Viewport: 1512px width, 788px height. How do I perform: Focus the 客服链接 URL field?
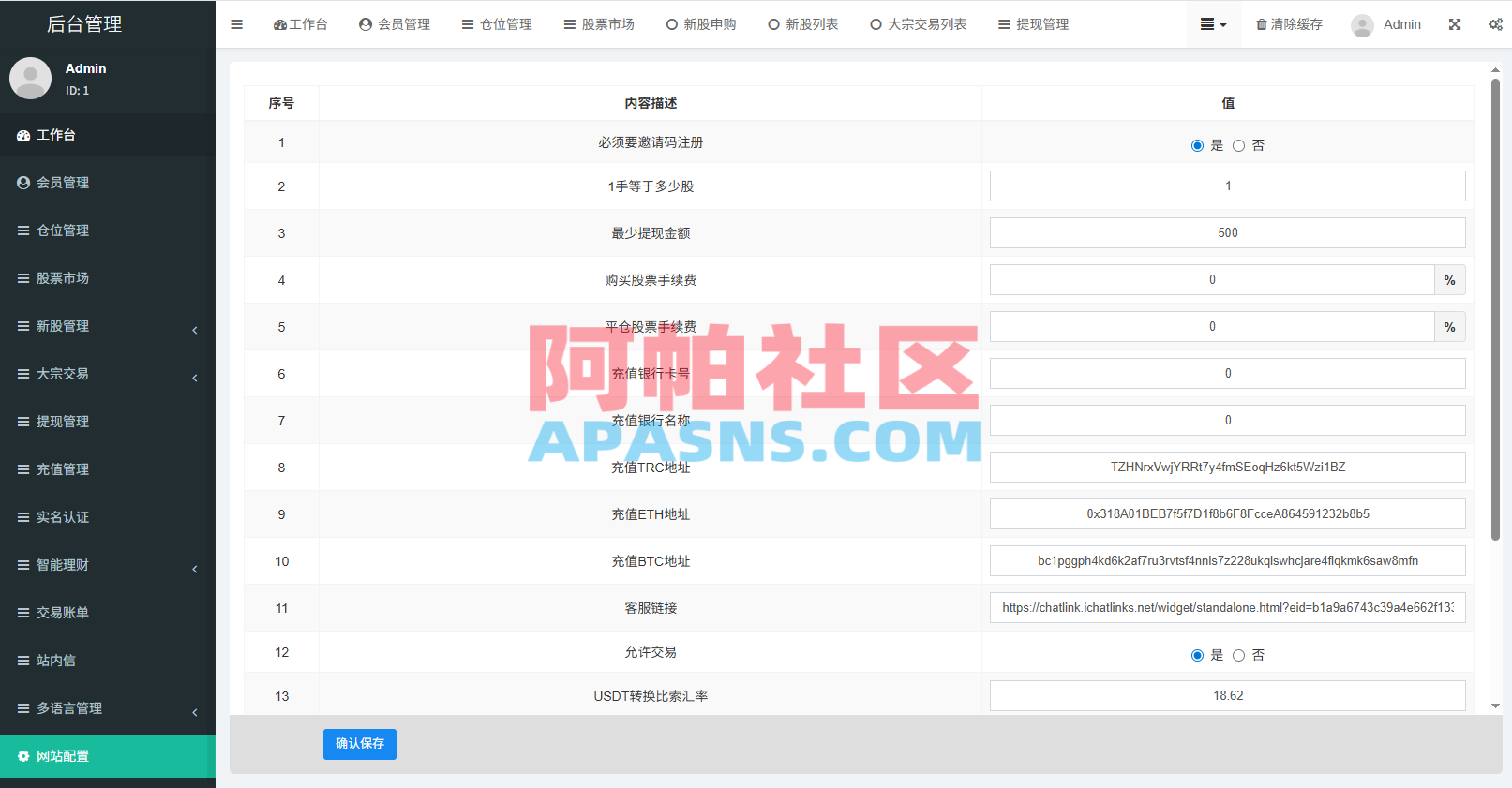1228,608
